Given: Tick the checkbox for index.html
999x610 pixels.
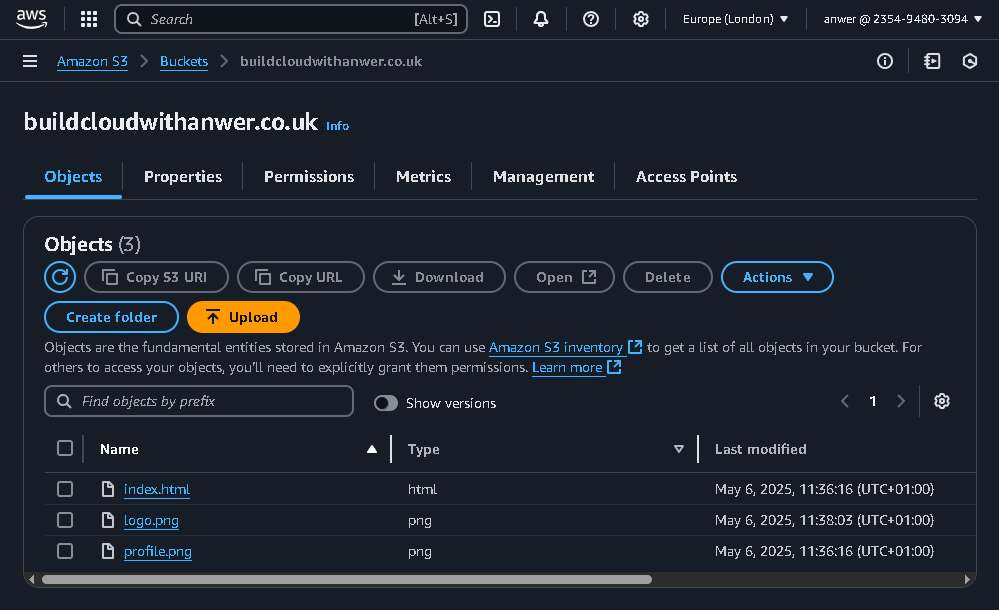Looking at the screenshot, I should coord(65,489).
